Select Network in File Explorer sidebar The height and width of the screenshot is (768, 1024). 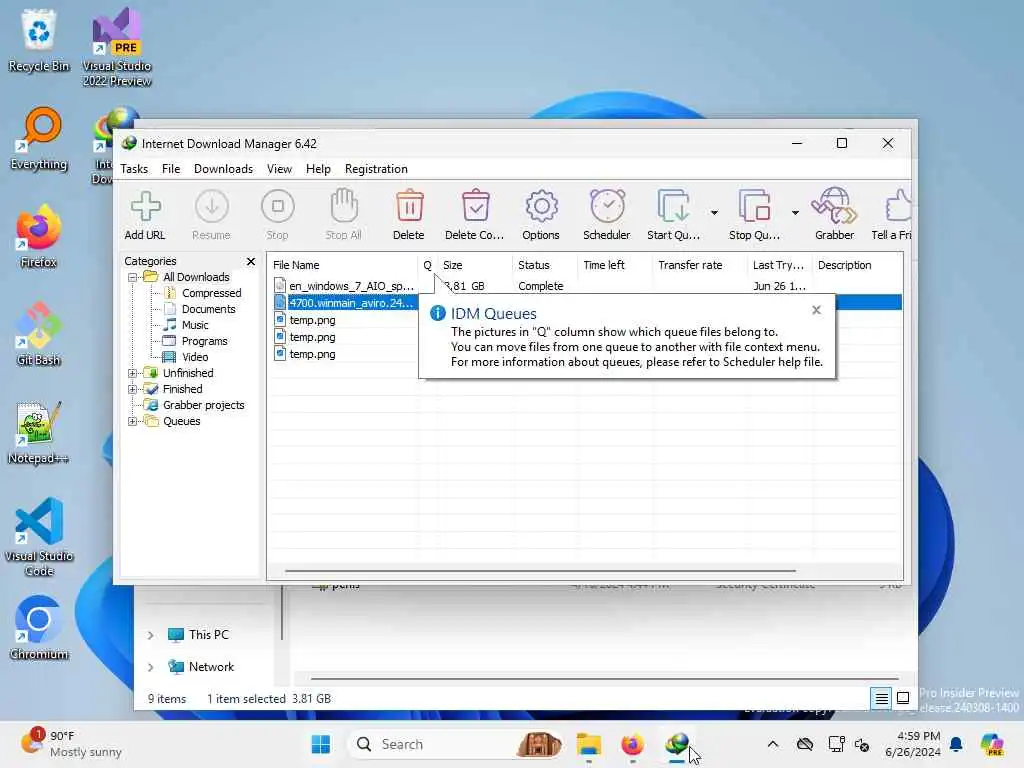[x=211, y=667]
